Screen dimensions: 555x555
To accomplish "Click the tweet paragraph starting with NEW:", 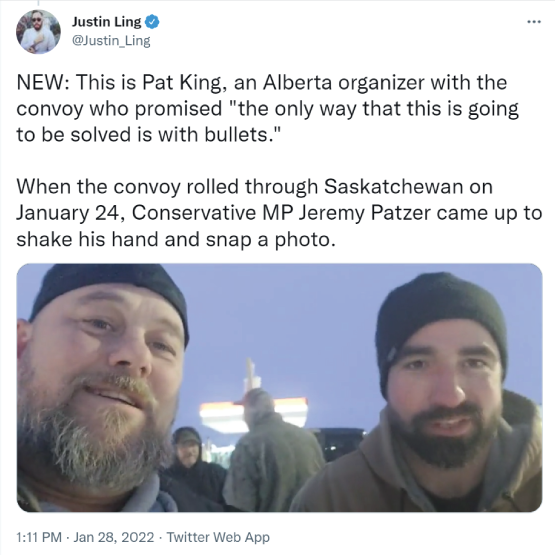I will 267,109.
